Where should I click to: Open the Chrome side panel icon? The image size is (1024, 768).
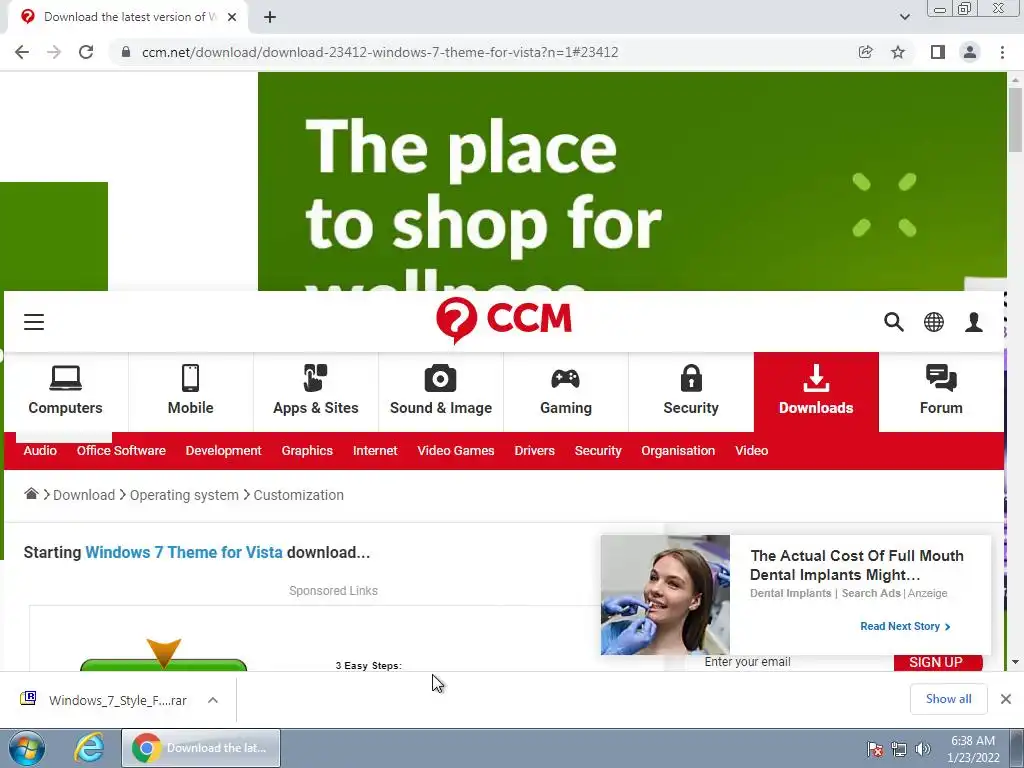938,52
